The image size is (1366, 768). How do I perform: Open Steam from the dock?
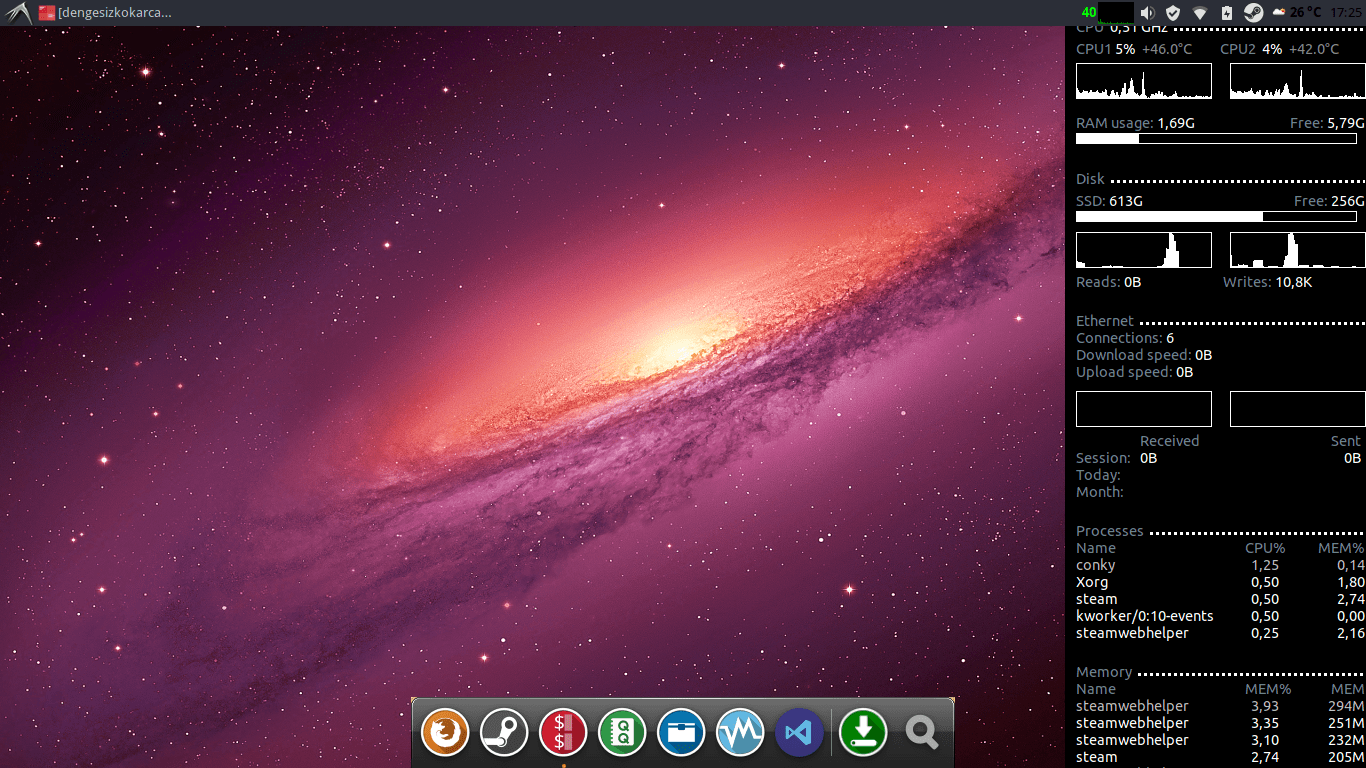coord(503,732)
